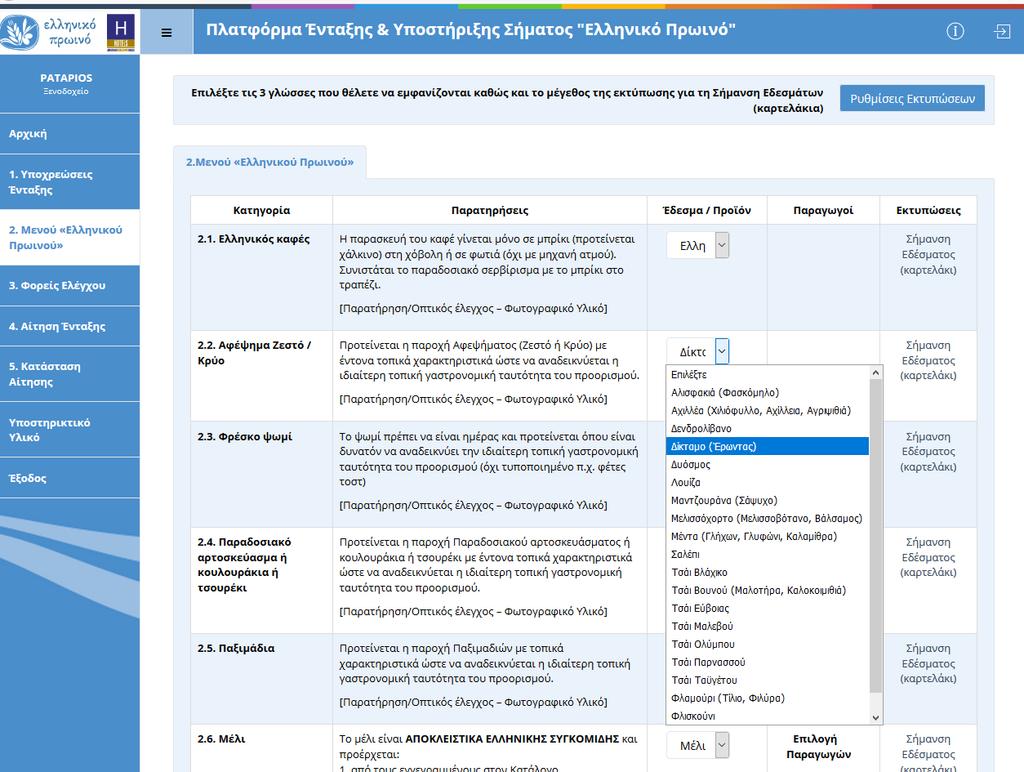Screen dimensions: 1024x772
Task: Choose Δίκταμο (Έρωντας) highlighted option
Action: coord(768,446)
